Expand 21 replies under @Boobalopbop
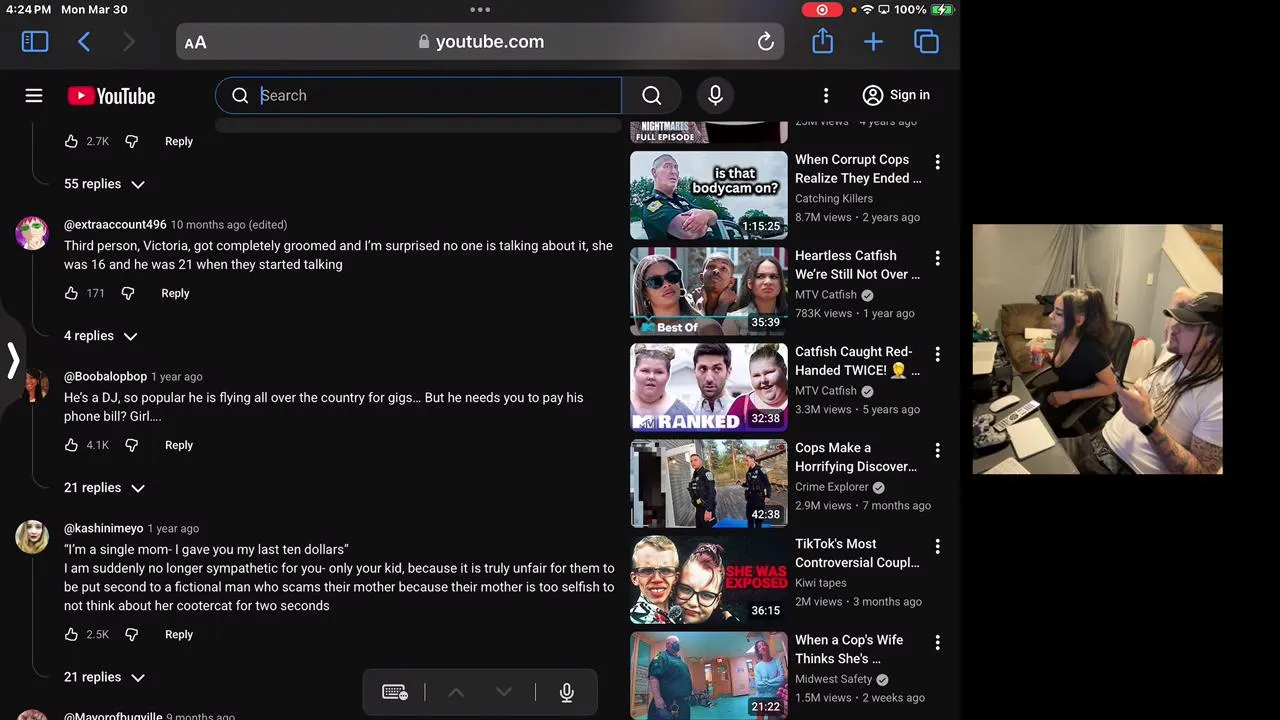Image resolution: width=1280 pixels, height=720 pixels. click(x=104, y=488)
